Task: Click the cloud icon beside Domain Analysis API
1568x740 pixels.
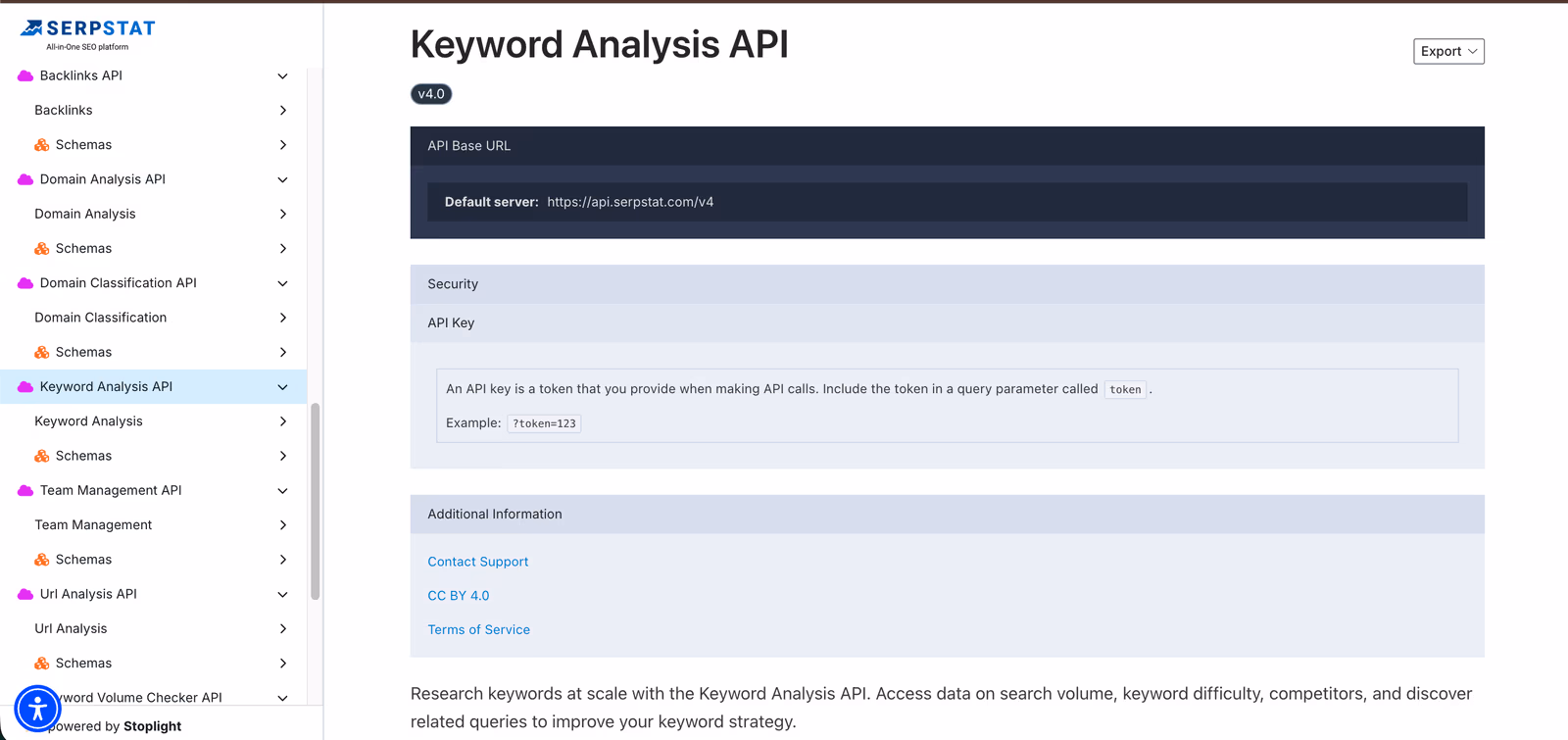Action: 25,179
